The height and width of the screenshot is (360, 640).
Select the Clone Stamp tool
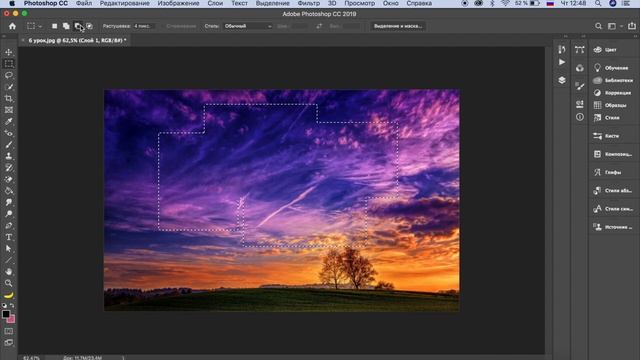click(9, 156)
